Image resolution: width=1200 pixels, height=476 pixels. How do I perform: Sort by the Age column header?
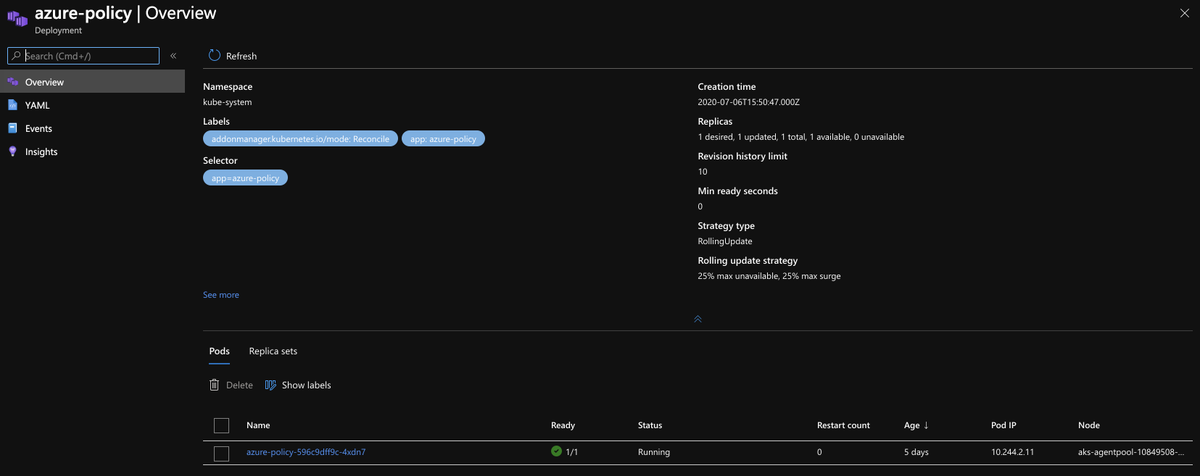click(x=916, y=425)
